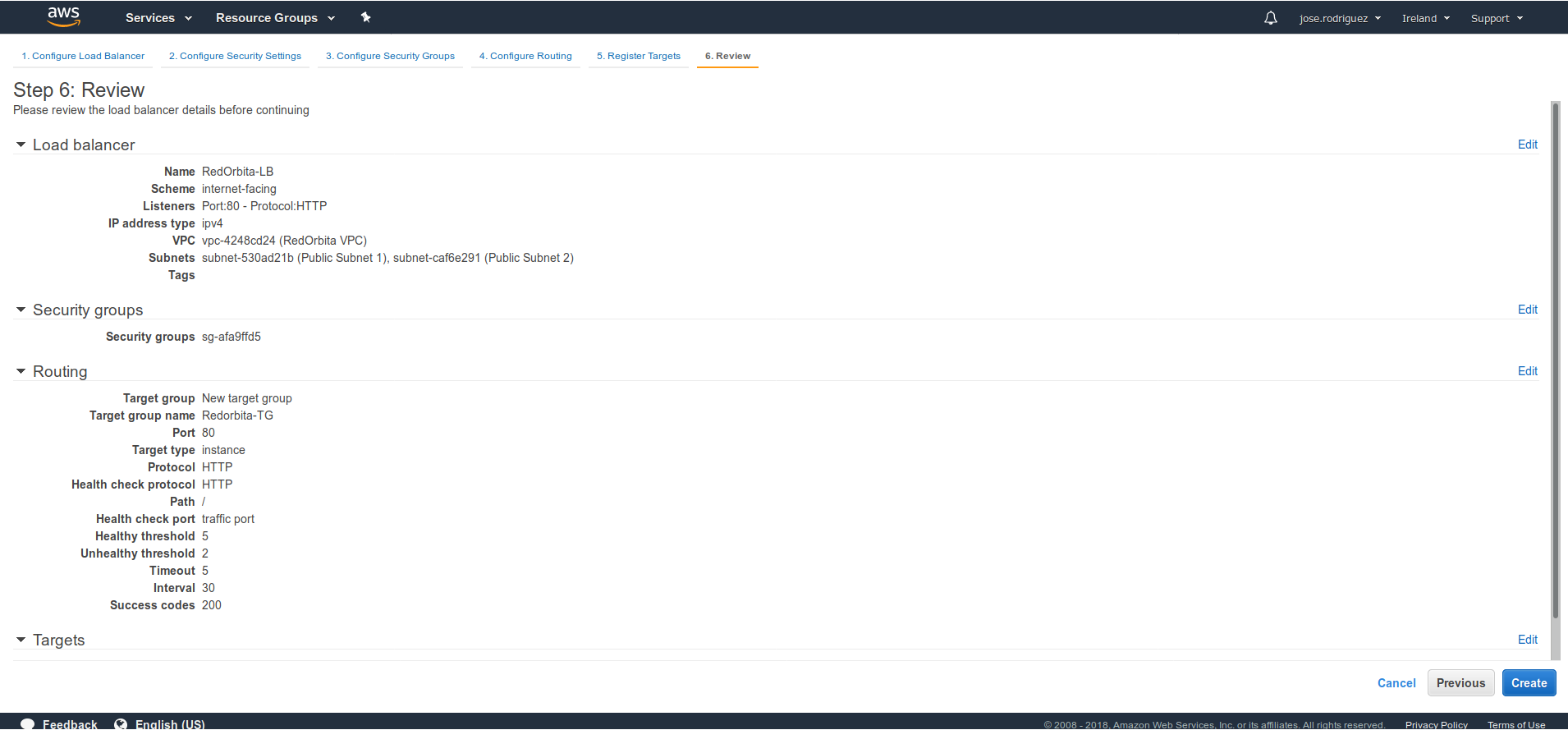The image size is (1568, 730).
Task: Collapse the Security groups section
Action: pyautogui.click(x=21, y=310)
